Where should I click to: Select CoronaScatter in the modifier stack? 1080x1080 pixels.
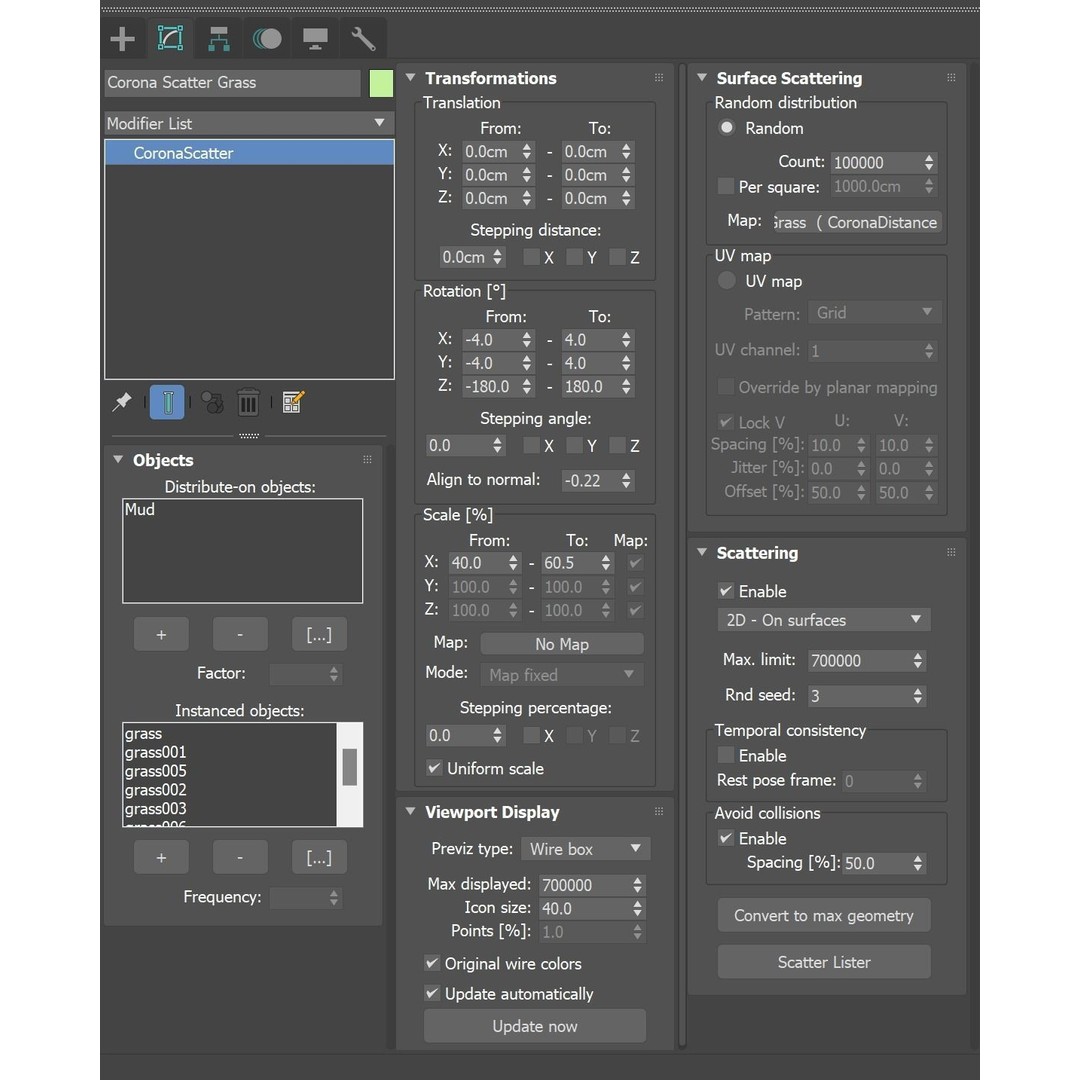249,153
